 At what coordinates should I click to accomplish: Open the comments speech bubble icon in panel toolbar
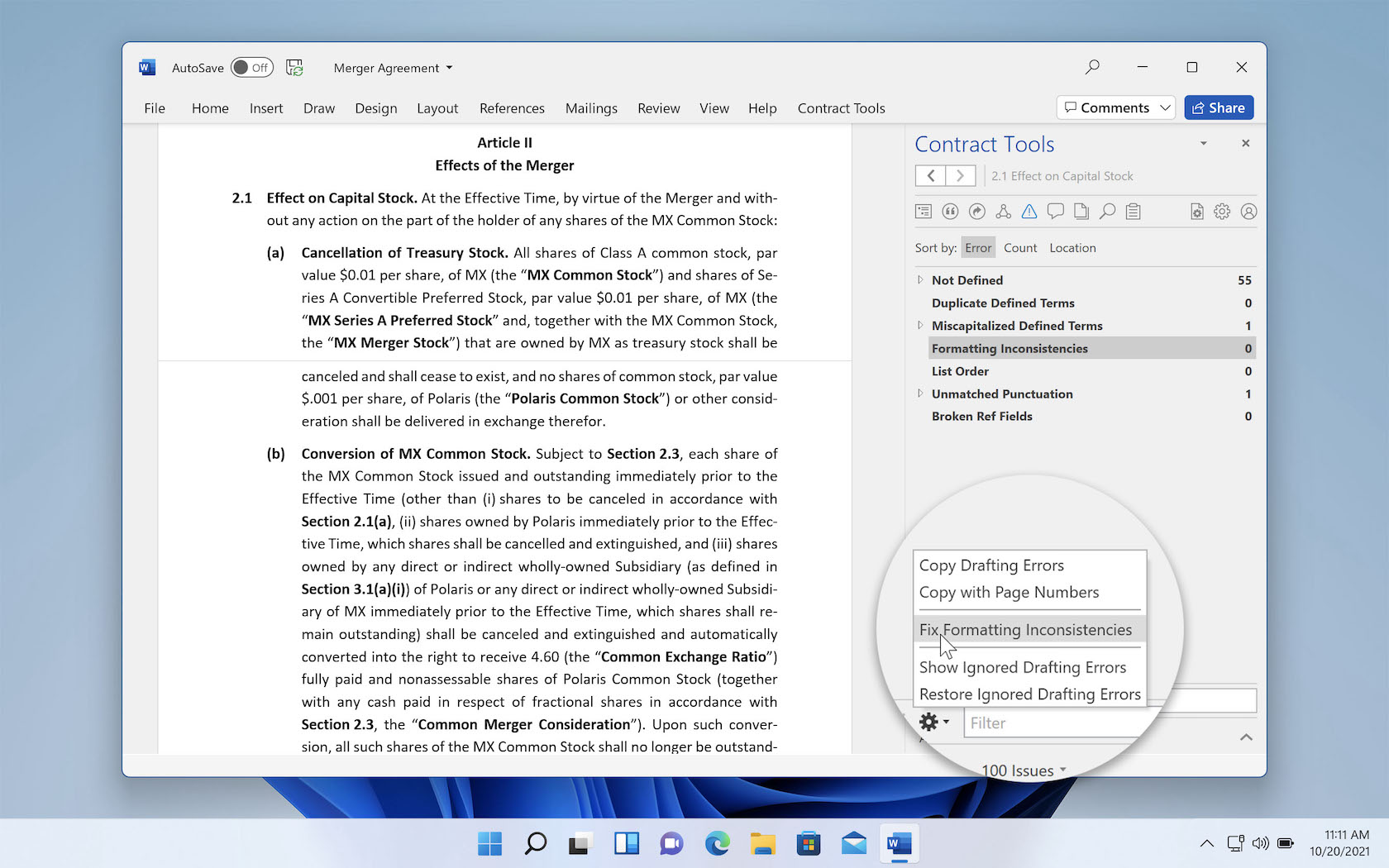[x=1055, y=212]
